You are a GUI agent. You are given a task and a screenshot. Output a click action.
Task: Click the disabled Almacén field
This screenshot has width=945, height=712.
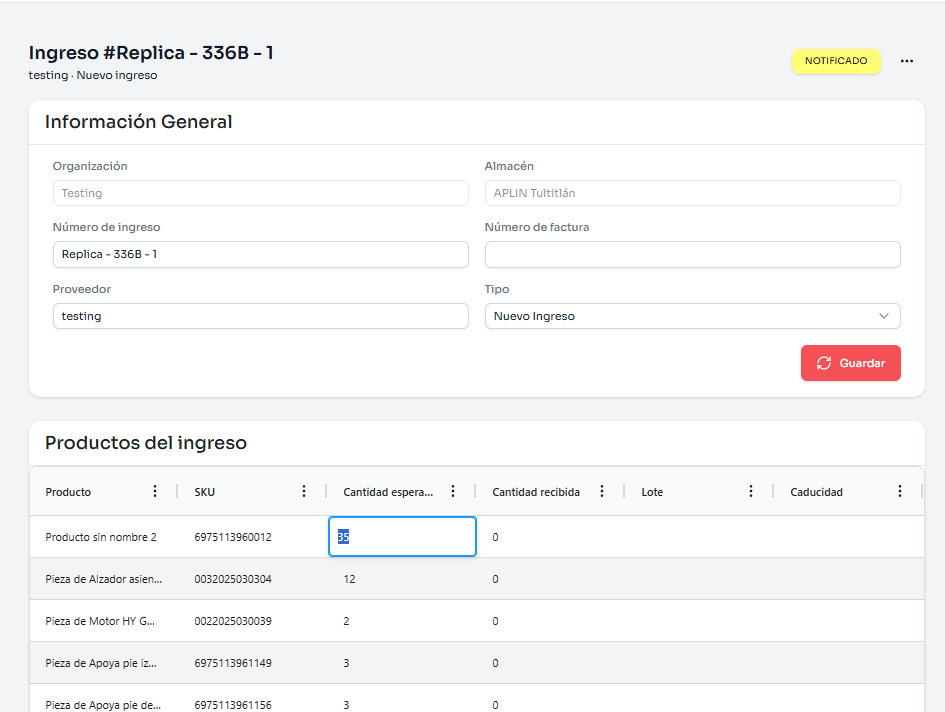(x=692, y=193)
